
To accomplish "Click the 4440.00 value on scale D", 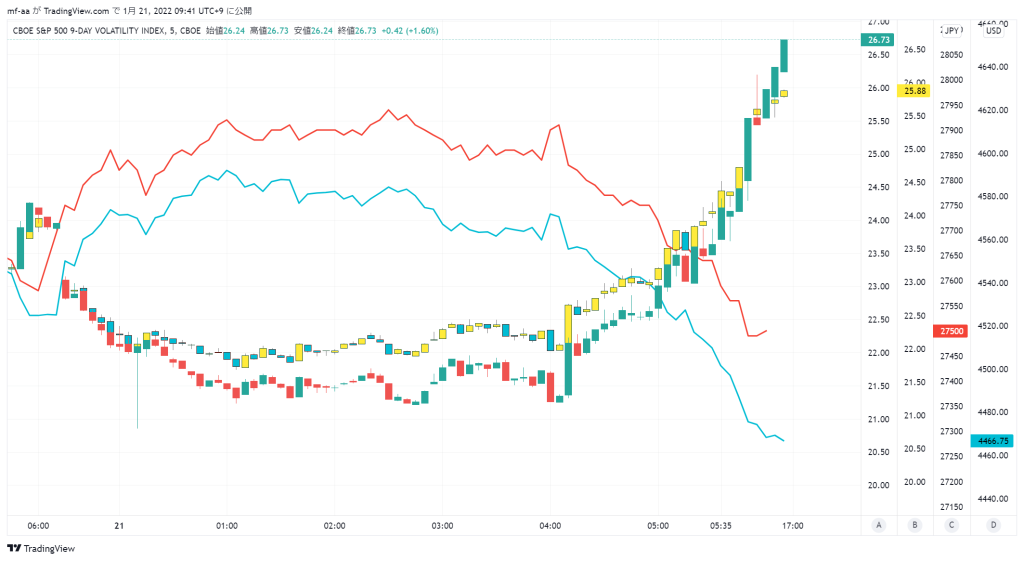I will pyautogui.click(x=993, y=498).
